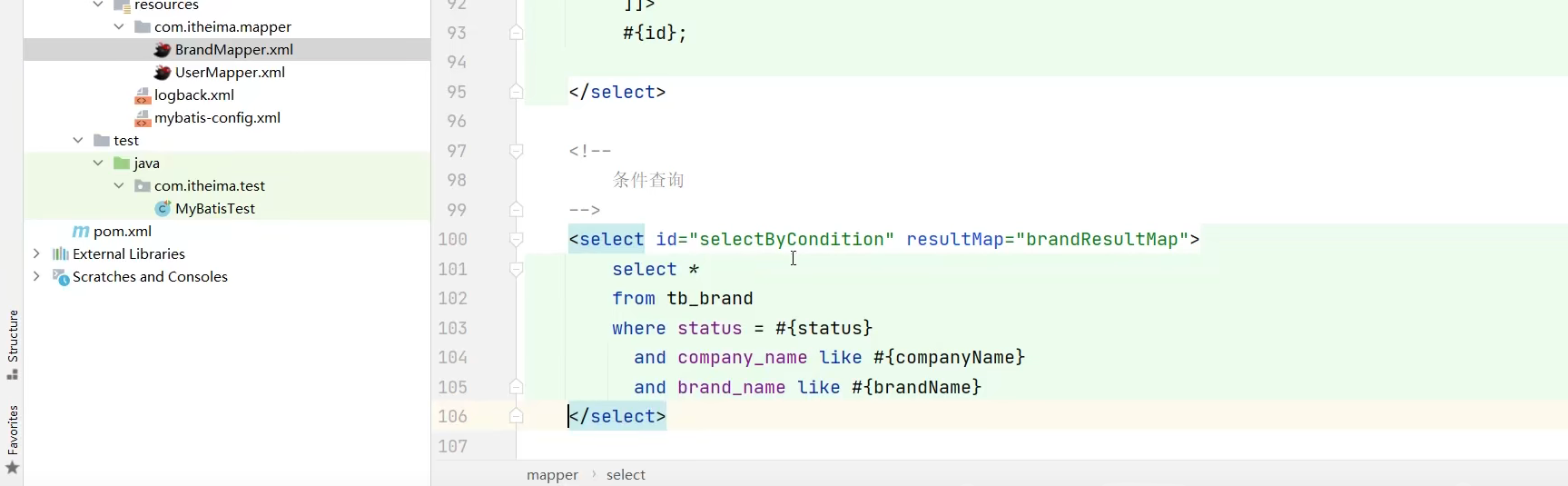The height and width of the screenshot is (486, 1568).
Task: Collapse the com.itheima.mapper folder
Action: click(x=119, y=26)
